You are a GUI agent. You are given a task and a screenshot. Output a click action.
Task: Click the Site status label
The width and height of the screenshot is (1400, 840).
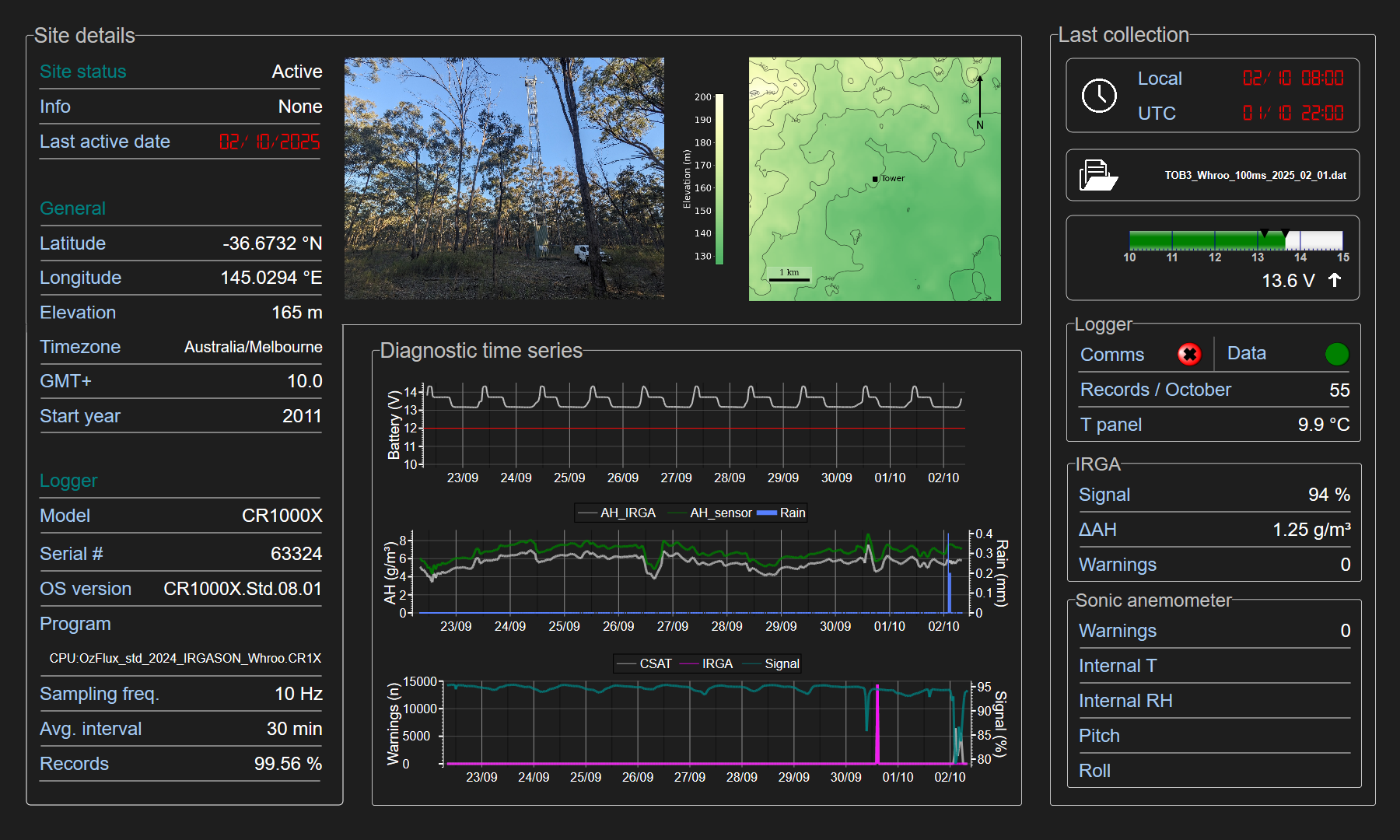[x=82, y=72]
